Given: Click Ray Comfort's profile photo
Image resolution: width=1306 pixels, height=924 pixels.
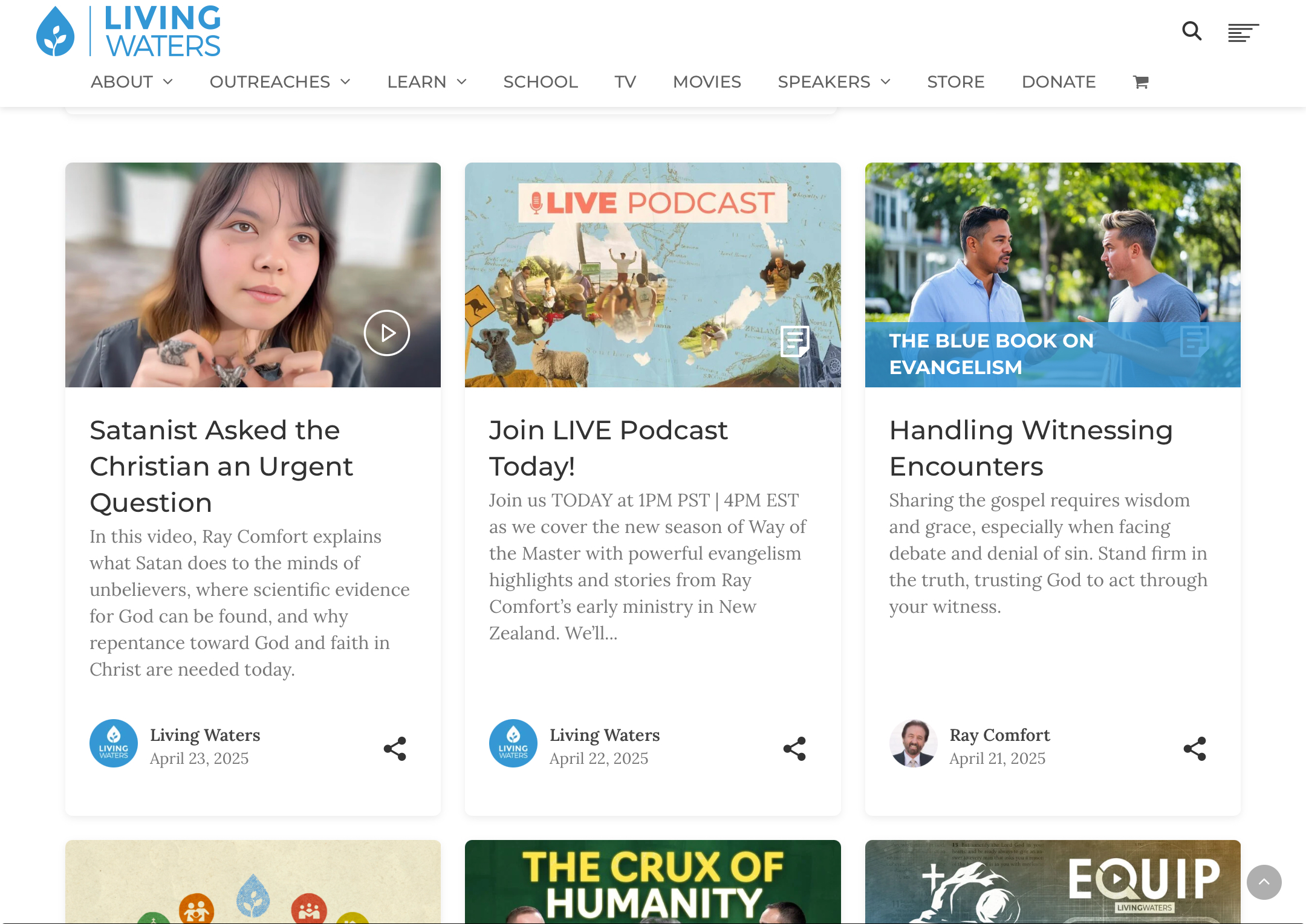Looking at the screenshot, I should coord(914,743).
